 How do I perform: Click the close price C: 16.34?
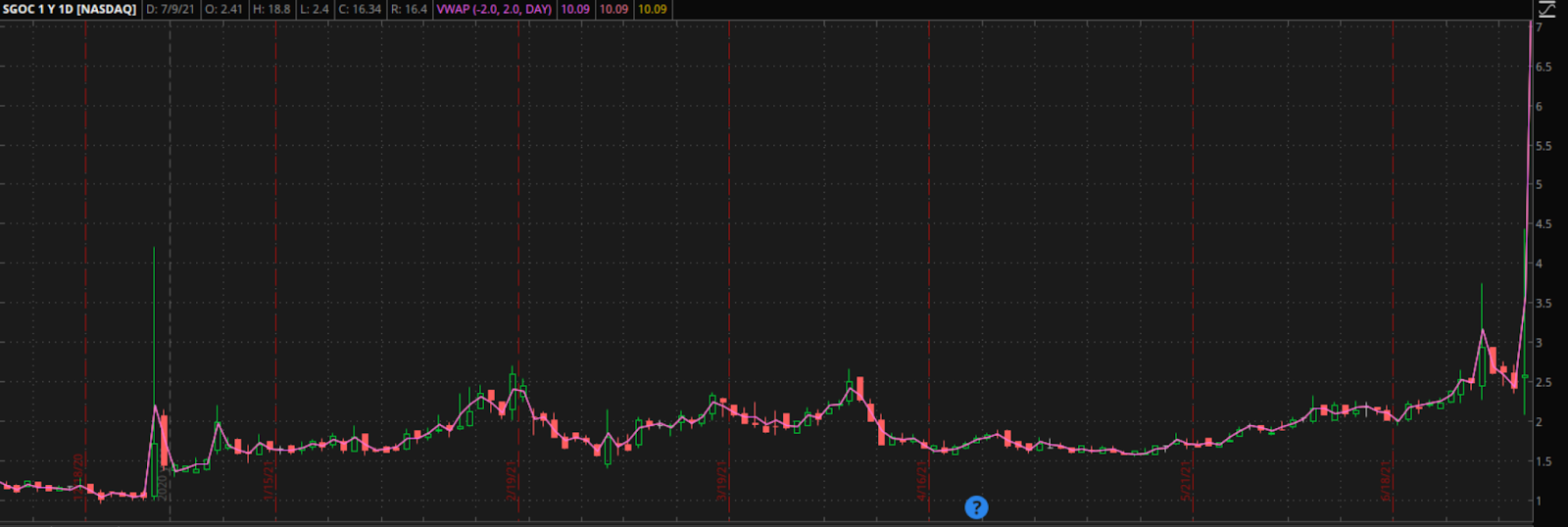click(x=360, y=9)
